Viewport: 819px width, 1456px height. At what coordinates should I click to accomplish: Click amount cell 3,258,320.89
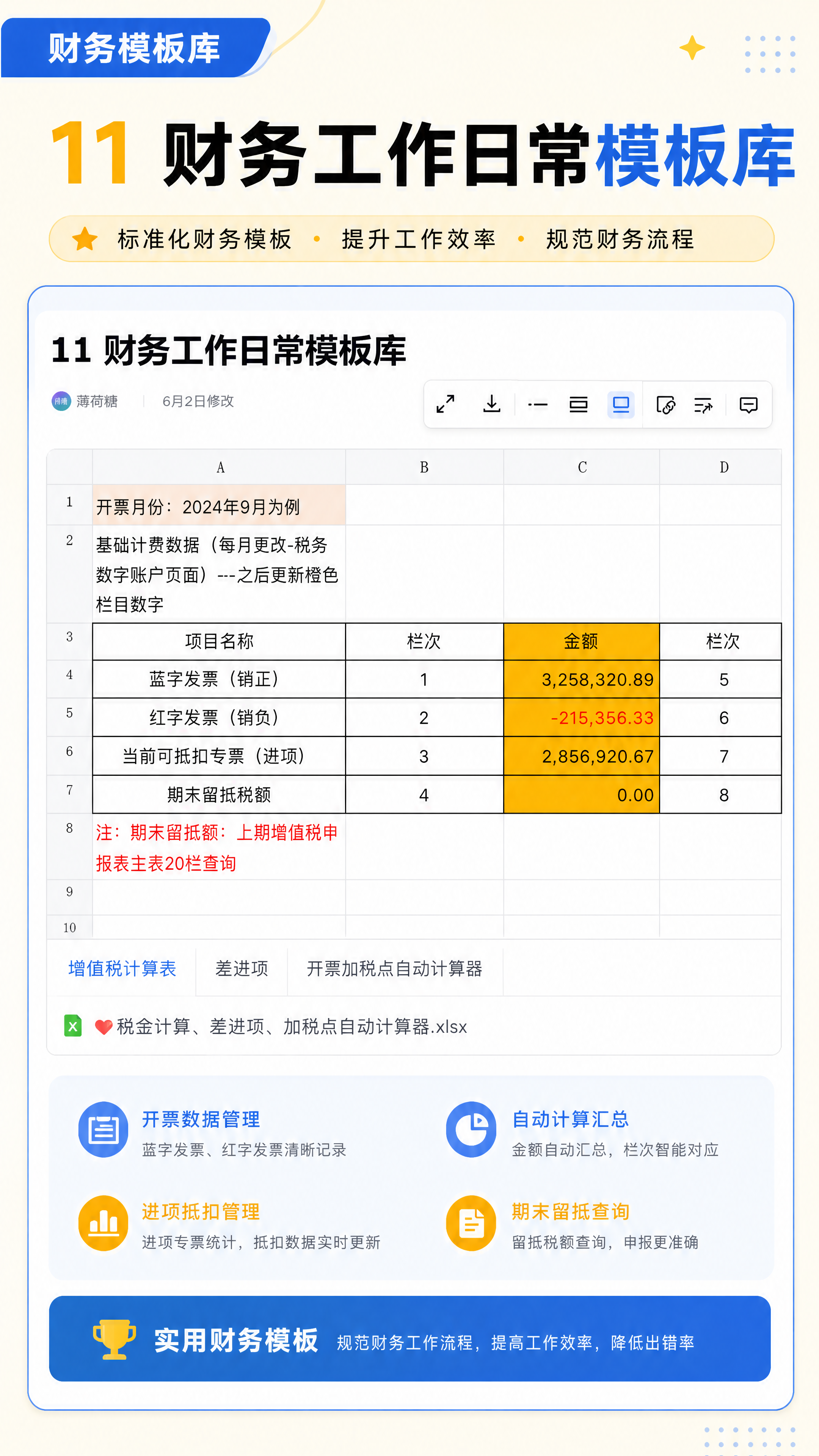pyautogui.click(x=582, y=679)
